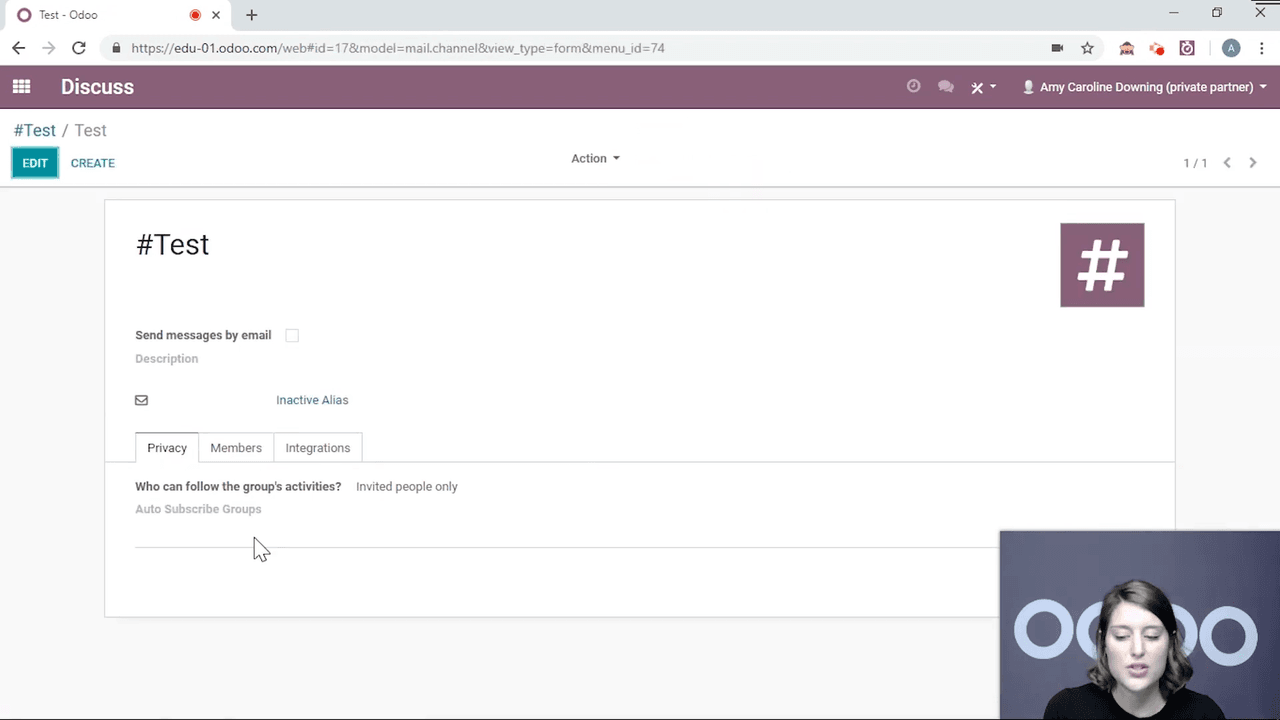Bookmark this page with the star icon
The image size is (1280, 720).
pyautogui.click(x=1087, y=48)
